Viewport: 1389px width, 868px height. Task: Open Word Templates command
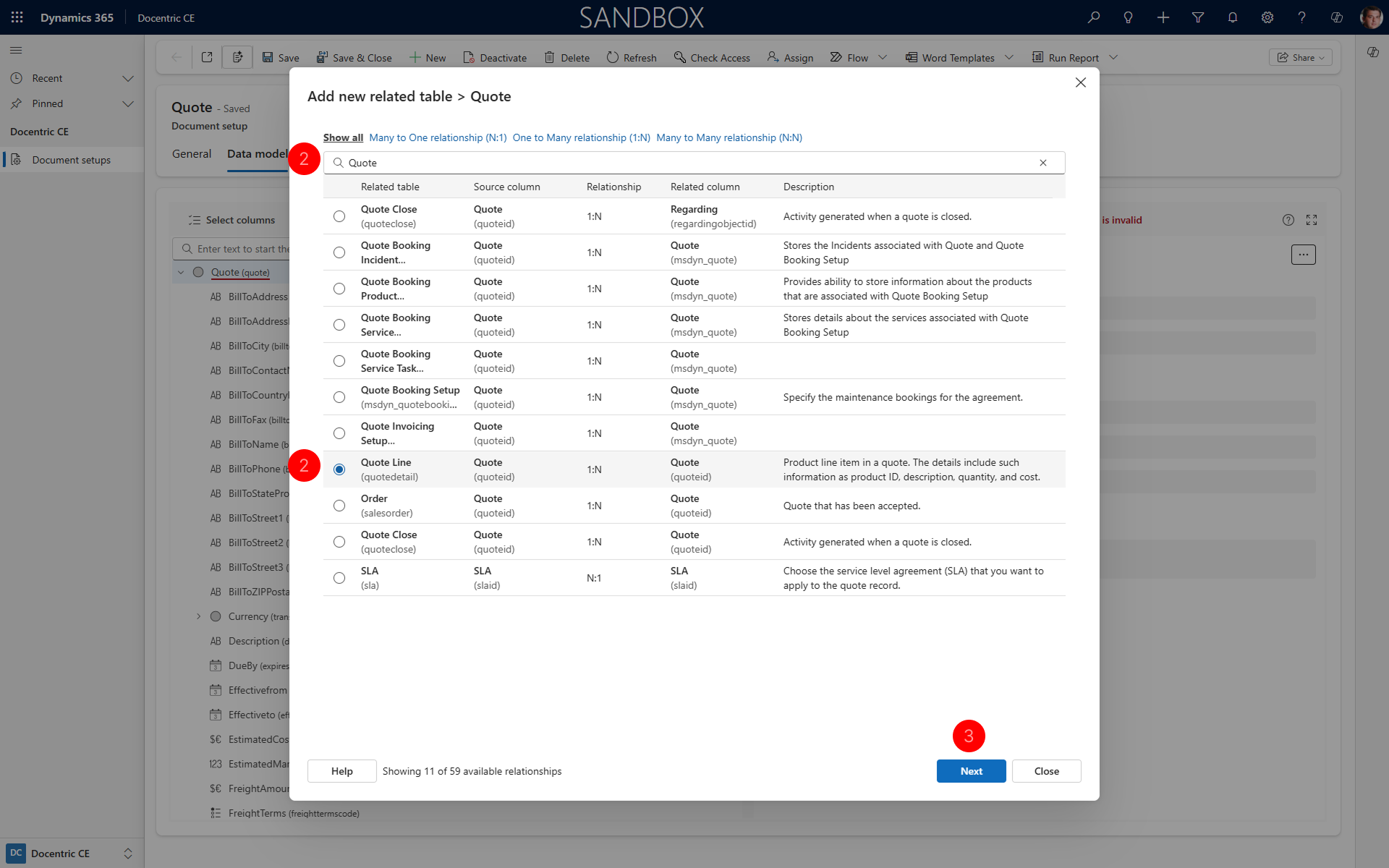click(950, 57)
